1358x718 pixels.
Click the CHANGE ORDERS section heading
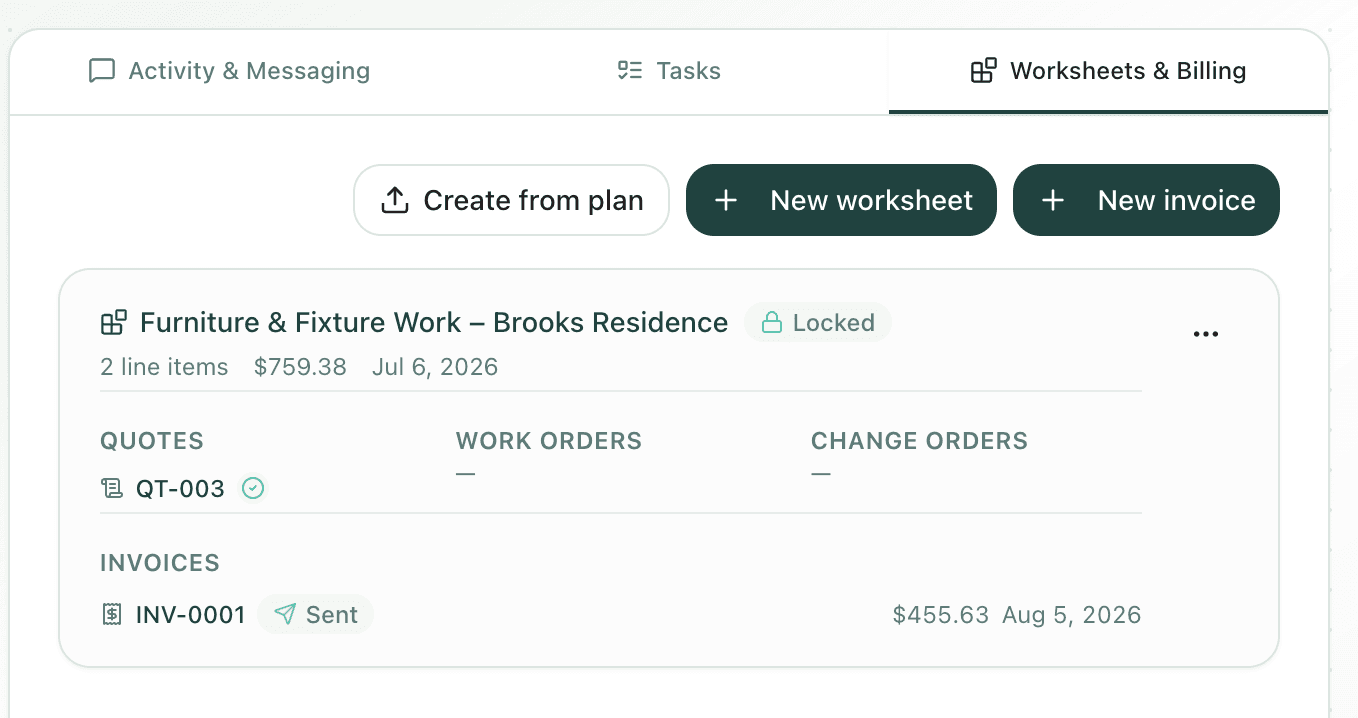coord(919,441)
